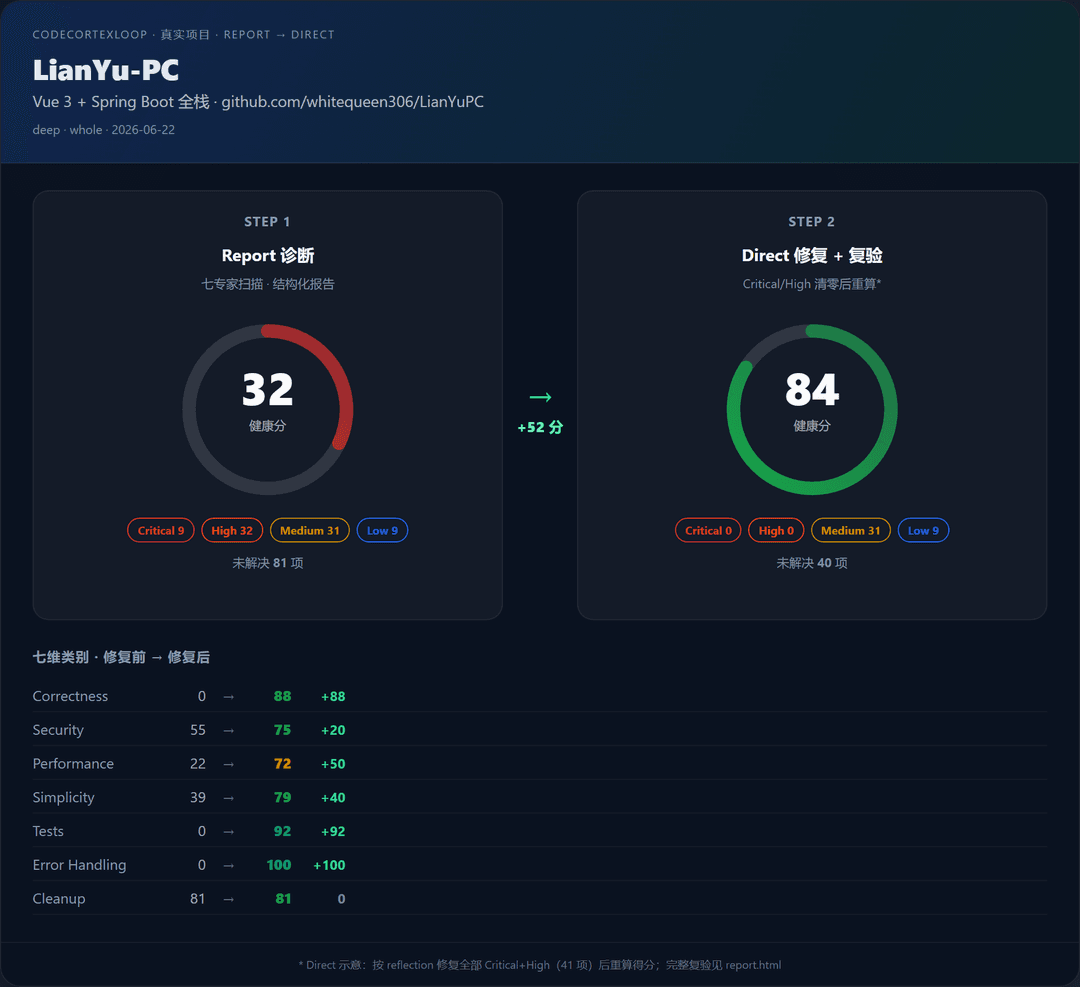Select the Correctness category row
Viewport: 1080px width, 987px height.
pyautogui.click(x=539, y=696)
